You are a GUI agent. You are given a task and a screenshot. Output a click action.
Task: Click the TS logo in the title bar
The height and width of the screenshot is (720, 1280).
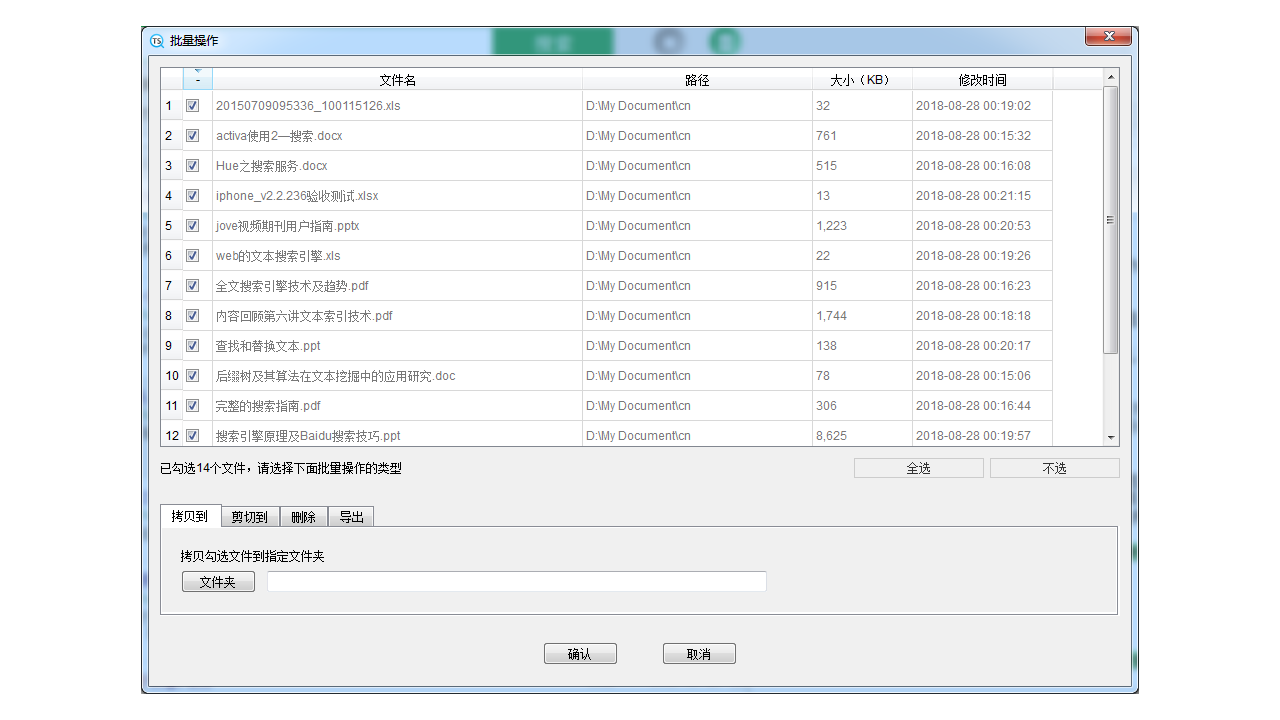click(156, 41)
